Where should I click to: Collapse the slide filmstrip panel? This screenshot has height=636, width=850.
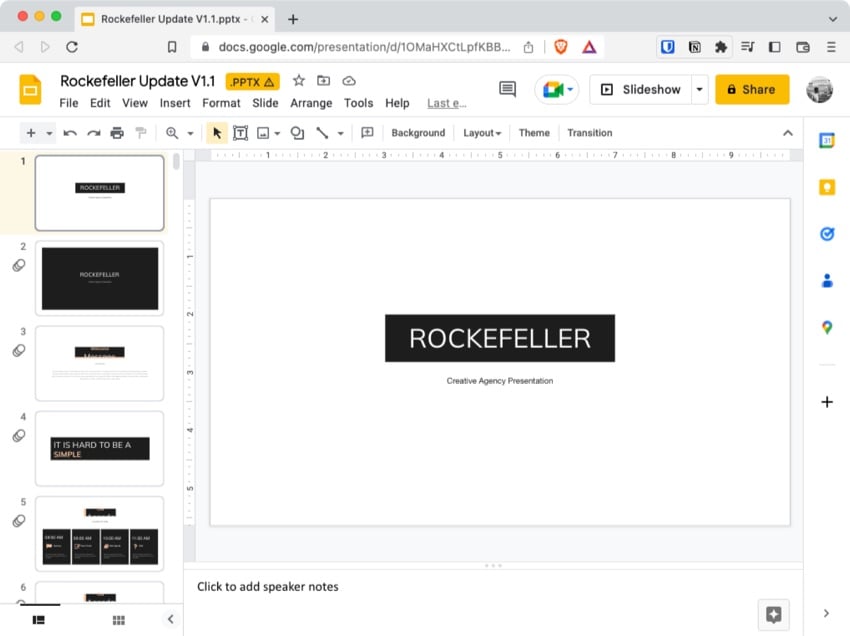coord(170,620)
